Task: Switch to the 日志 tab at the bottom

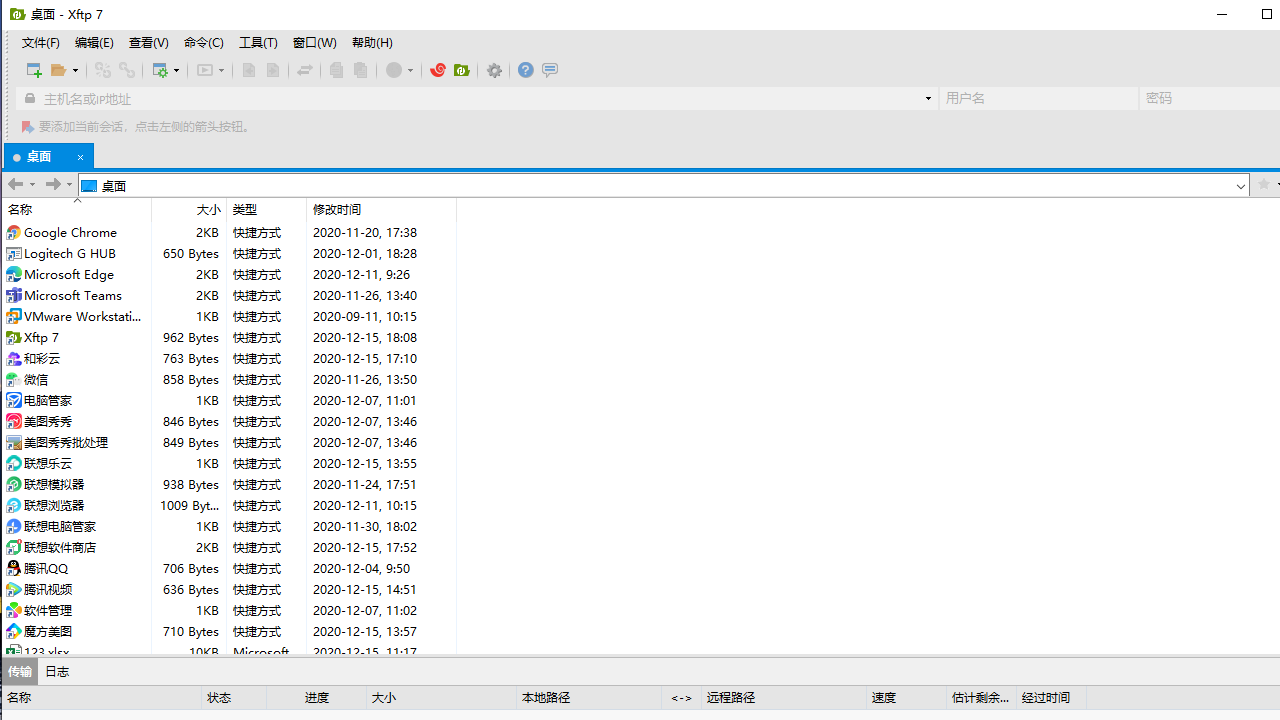Action: [x=56, y=671]
